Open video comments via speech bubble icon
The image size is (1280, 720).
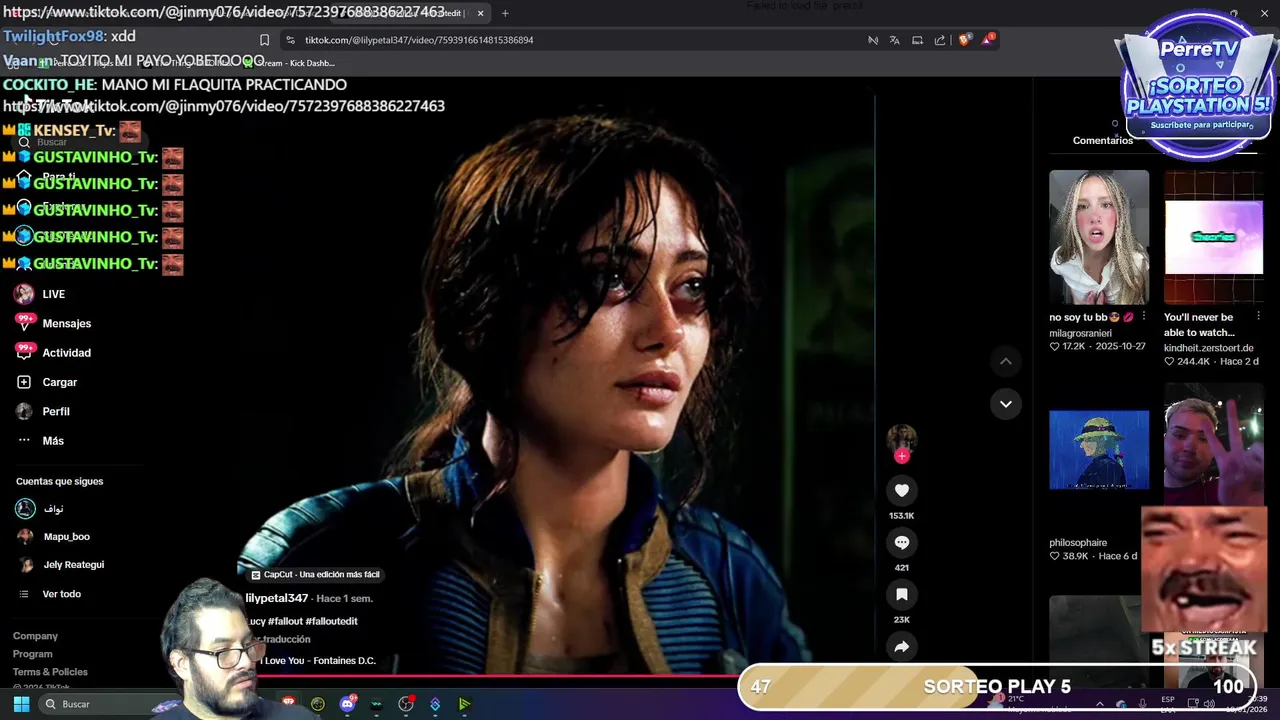[901, 542]
